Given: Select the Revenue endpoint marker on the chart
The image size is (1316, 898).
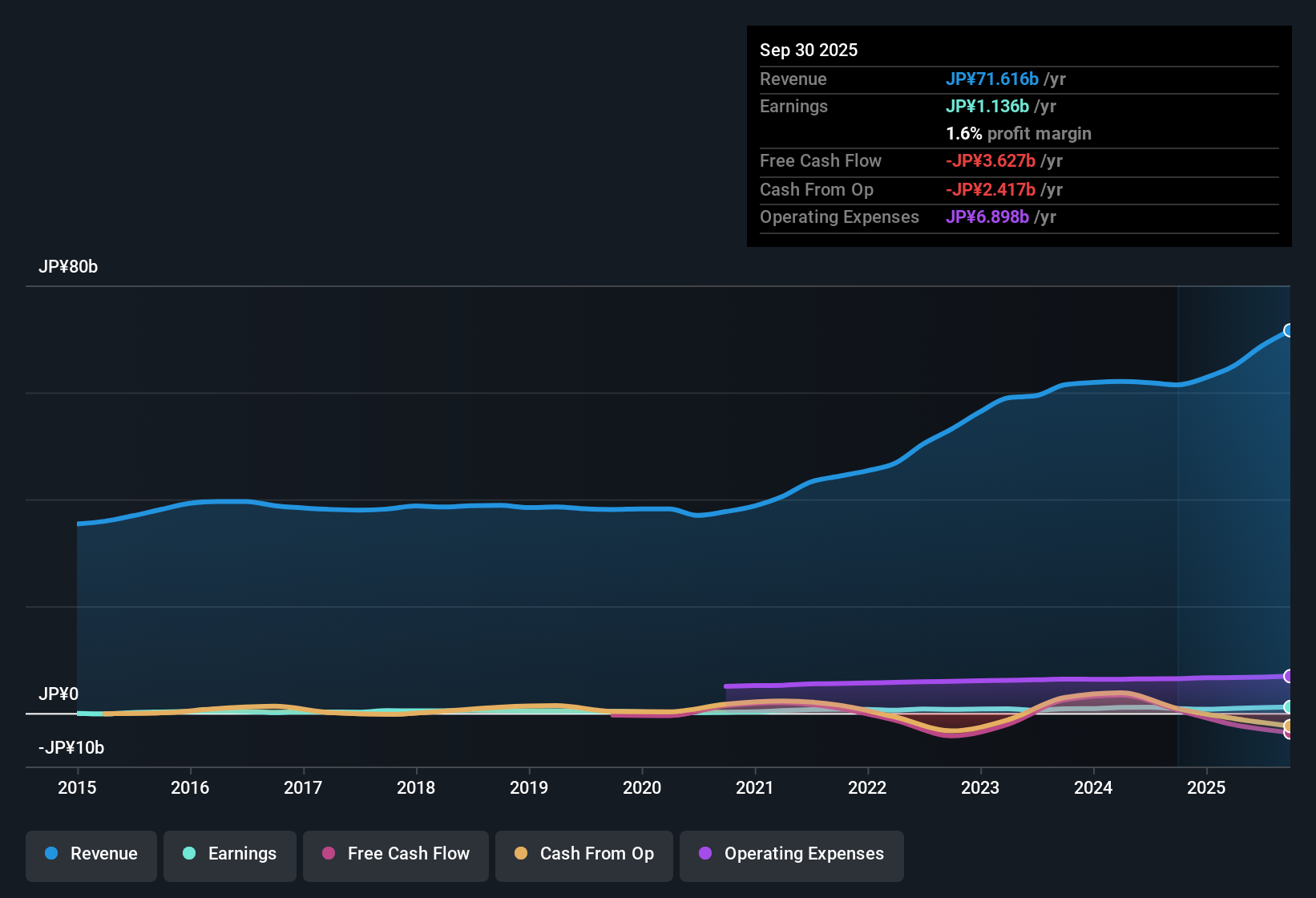Looking at the screenshot, I should tap(1289, 330).
